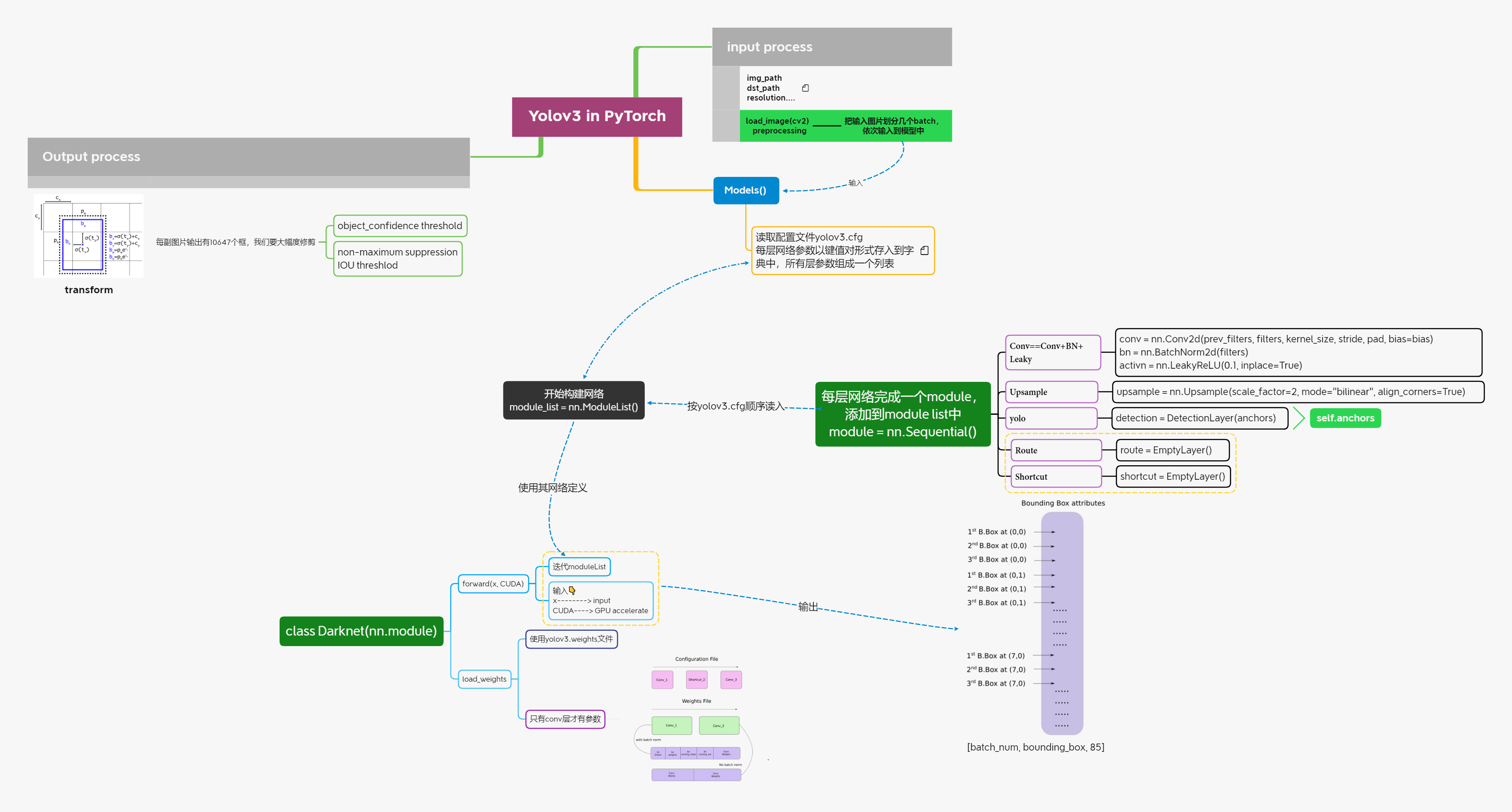Screen dimensions: 1512x812
Task: Select the module_list = nn.ModuleList() dark node
Action: [574, 400]
